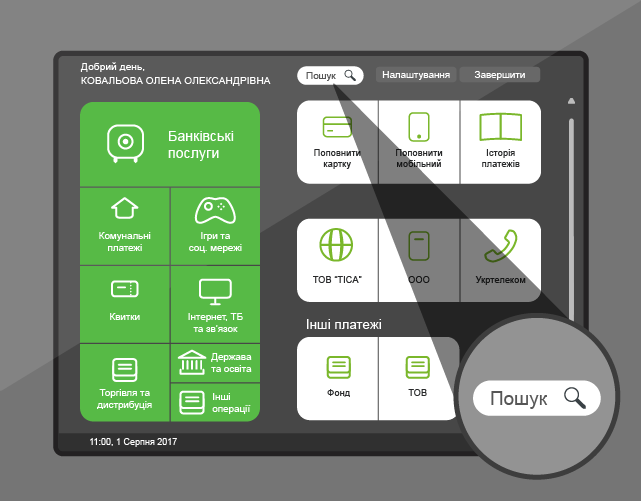Click the Завершити button
Viewport: 641px width, 501px height.
click(500, 75)
